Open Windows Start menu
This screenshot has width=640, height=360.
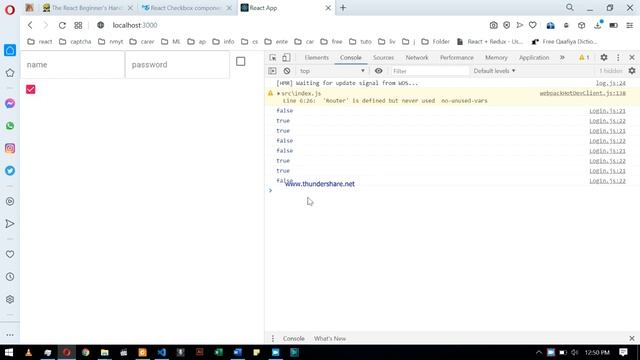coord(9,352)
